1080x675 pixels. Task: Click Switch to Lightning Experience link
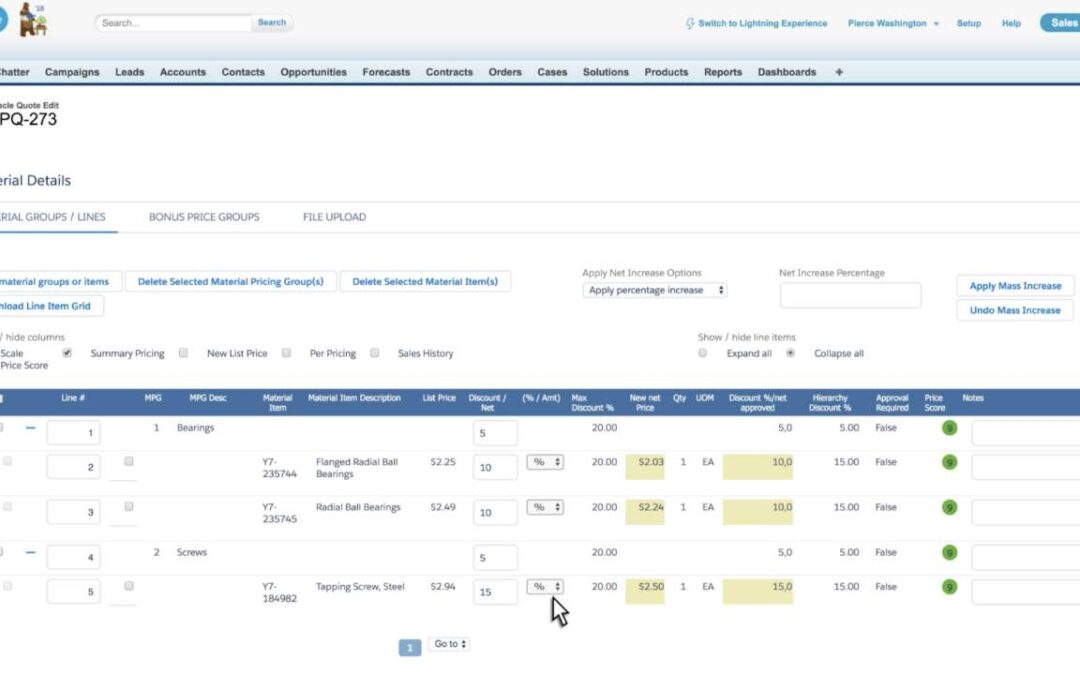pyautogui.click(x=762, y=23)
